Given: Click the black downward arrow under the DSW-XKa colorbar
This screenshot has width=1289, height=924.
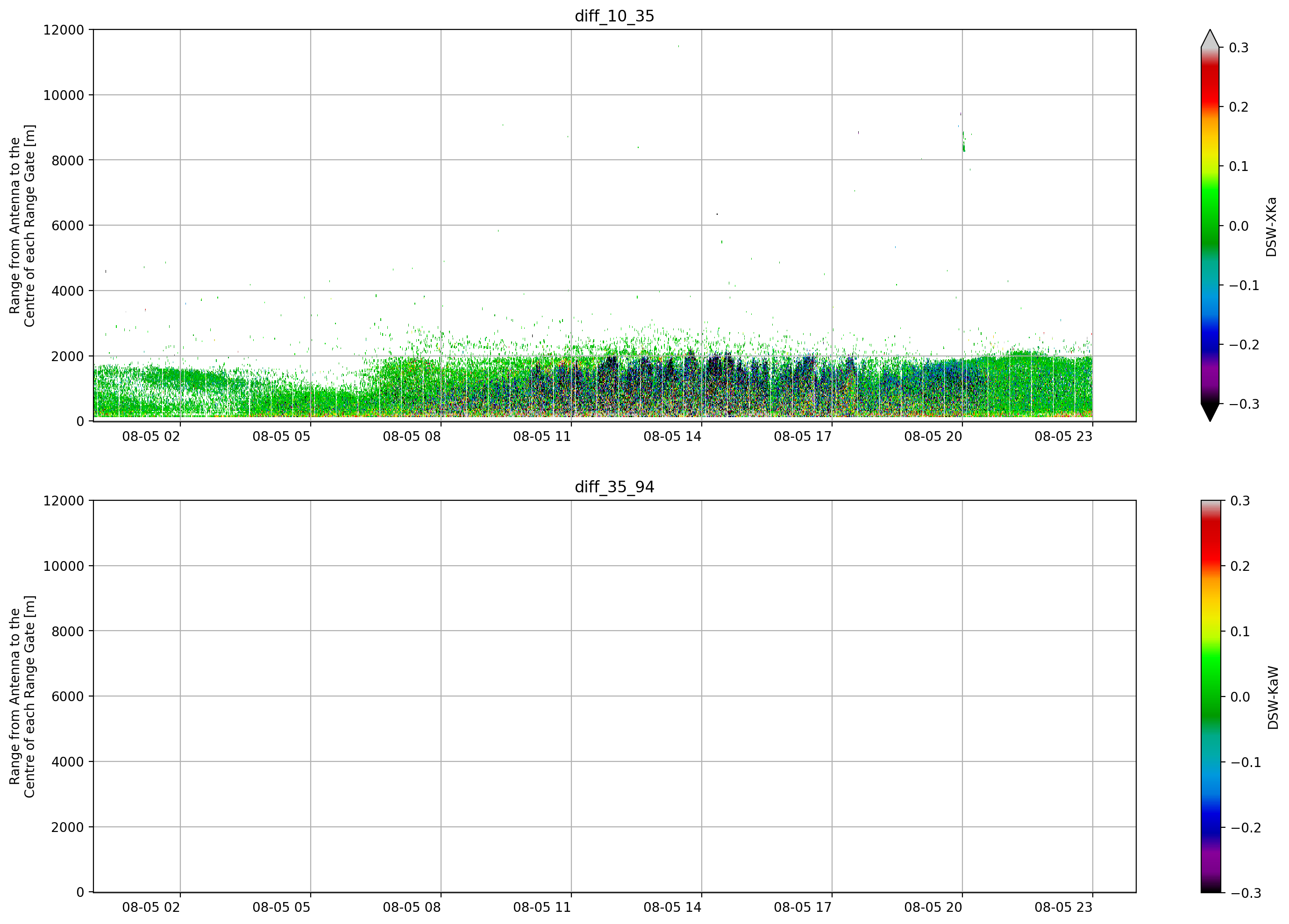Looking at the screenshot, I should (x=1210, y=412).
